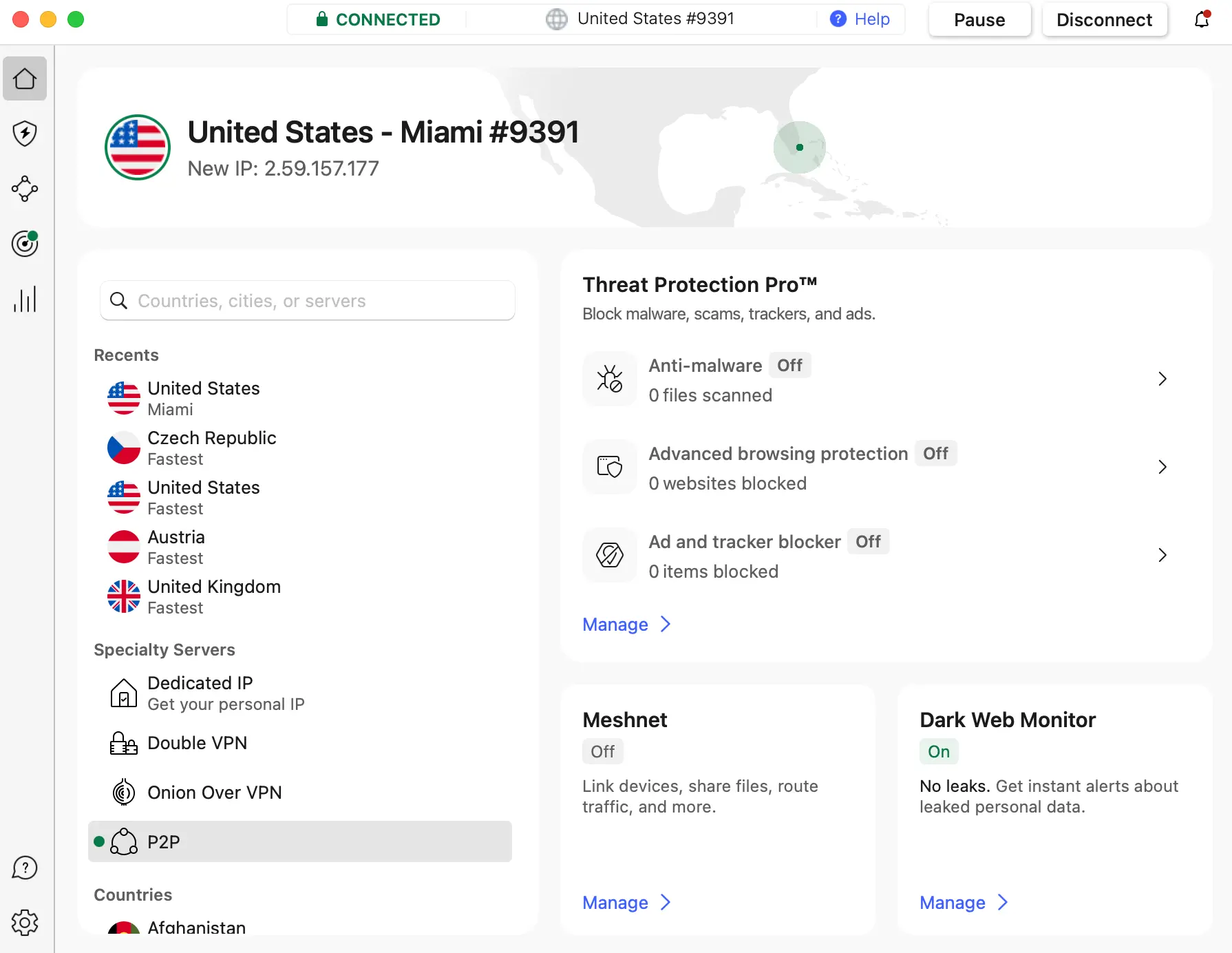Click the United Kingdom flag icon

coord(124,596)
